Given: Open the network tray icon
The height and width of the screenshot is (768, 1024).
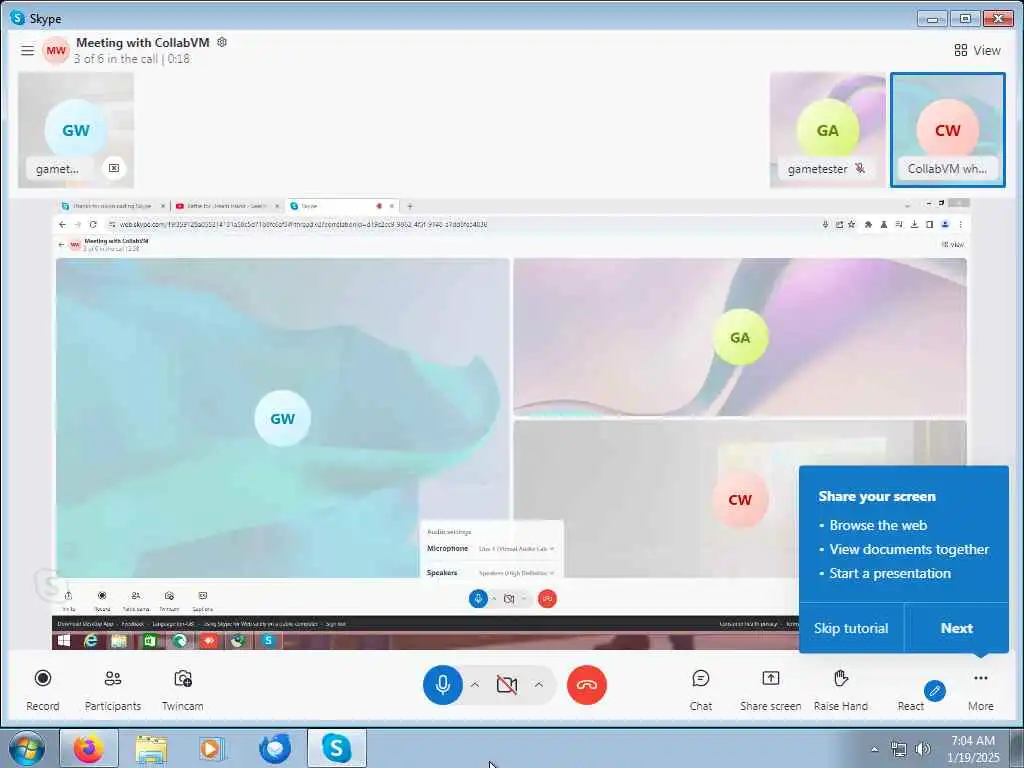Looking at the screenshot, I should [x=899, y=749].
